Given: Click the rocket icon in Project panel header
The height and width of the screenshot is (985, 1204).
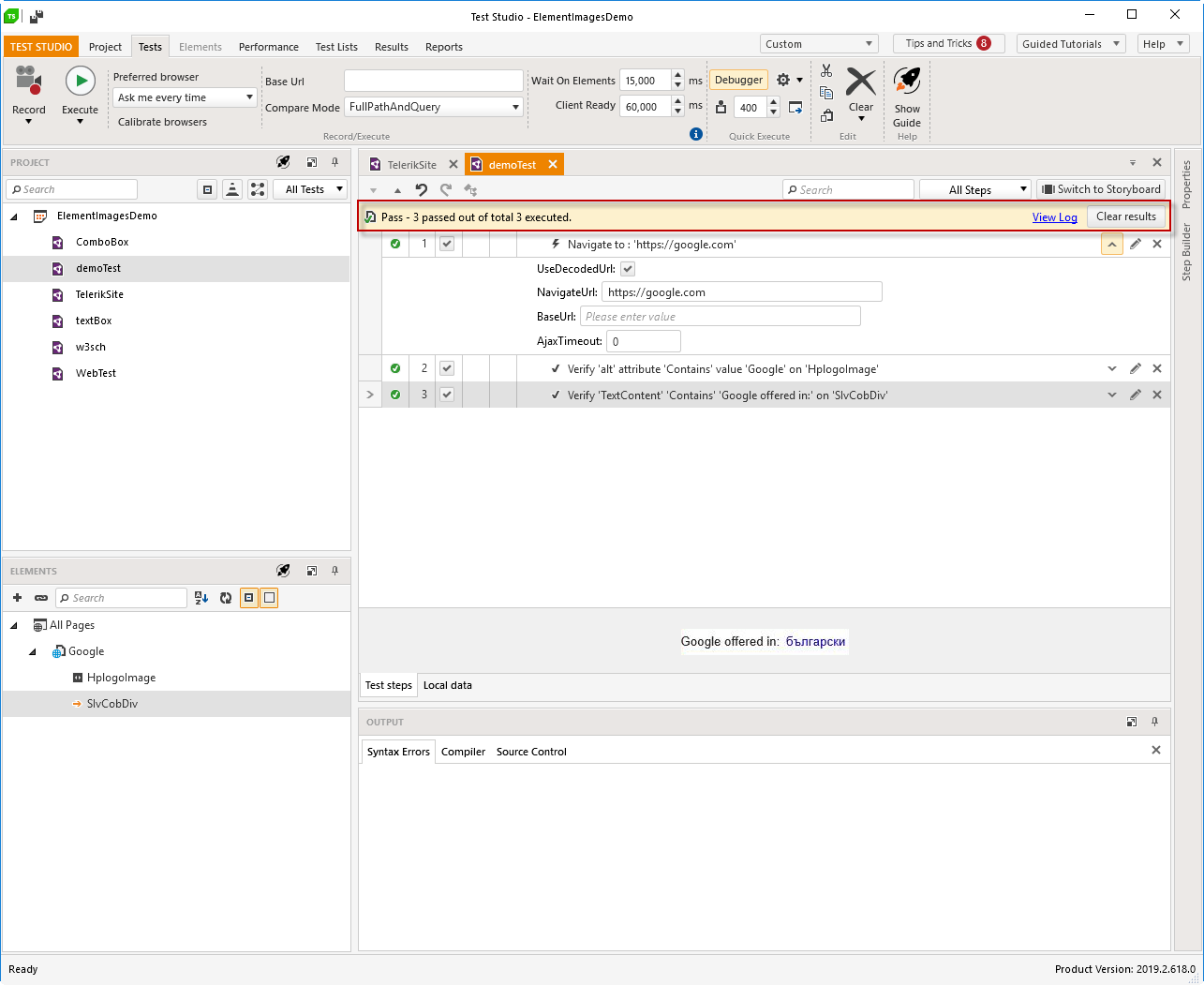Looking at the screenshot, I should coord(283,162).
